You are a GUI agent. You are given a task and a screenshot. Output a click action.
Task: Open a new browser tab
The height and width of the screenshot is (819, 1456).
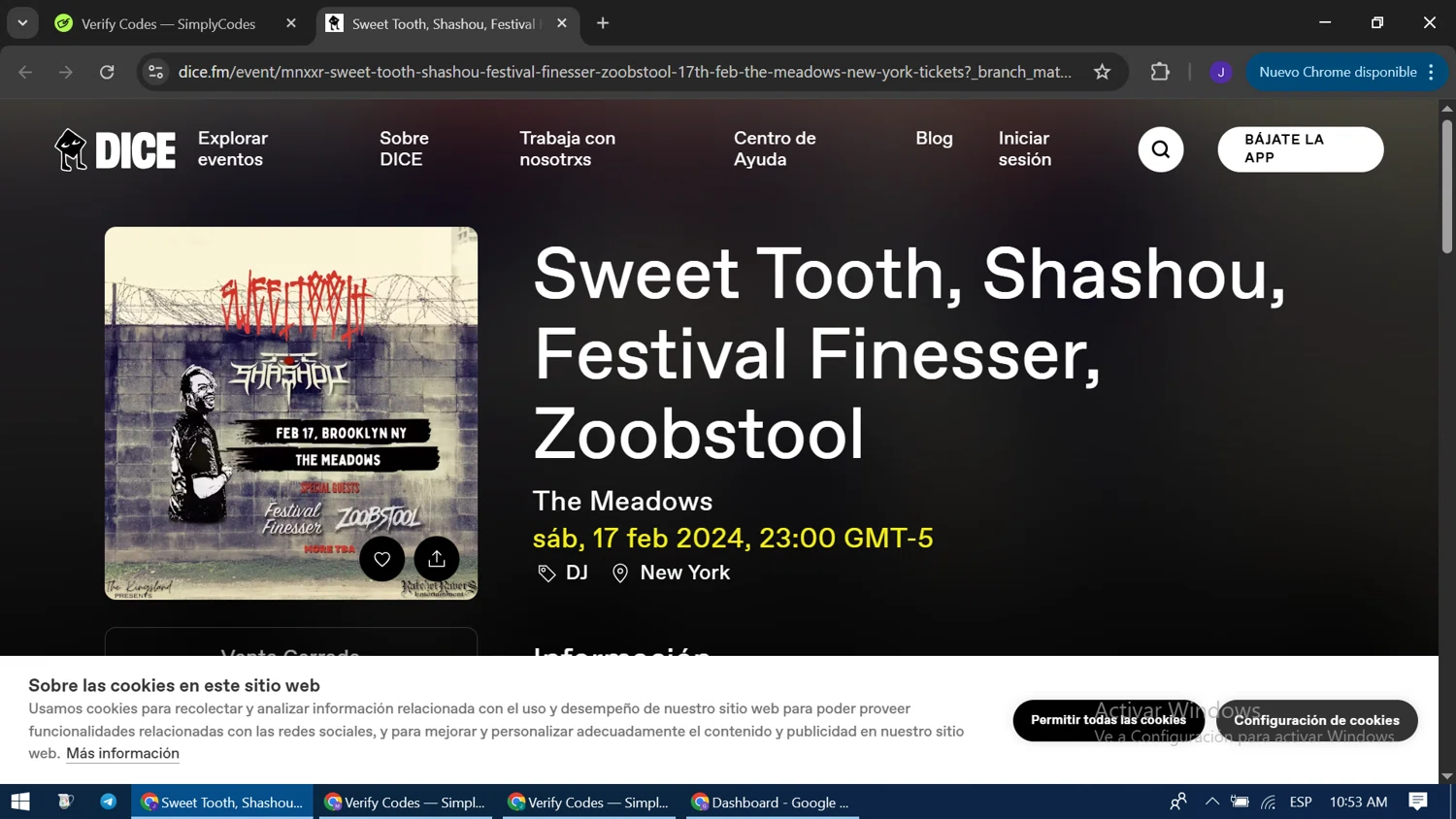603,23
